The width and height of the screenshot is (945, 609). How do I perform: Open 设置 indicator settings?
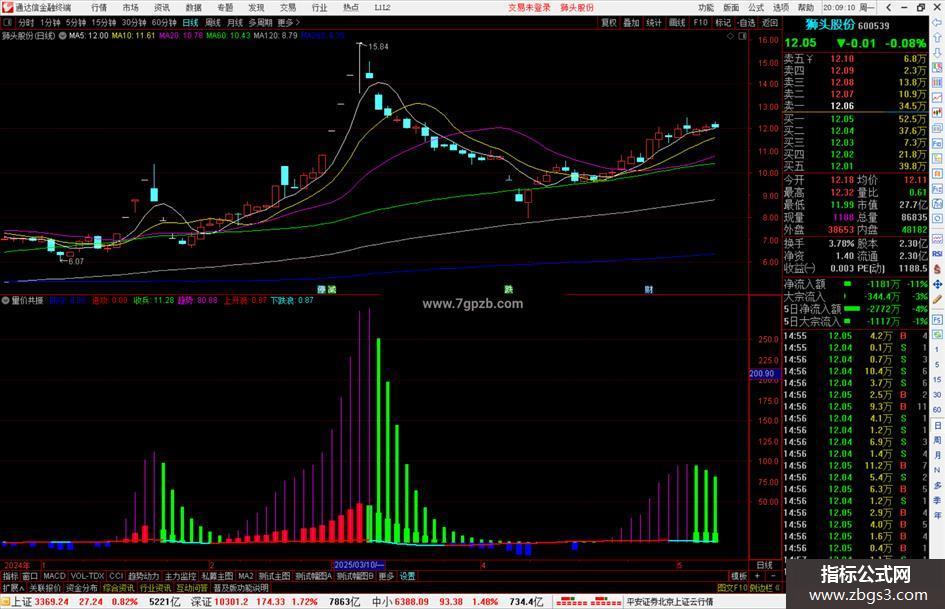(407, 576)
